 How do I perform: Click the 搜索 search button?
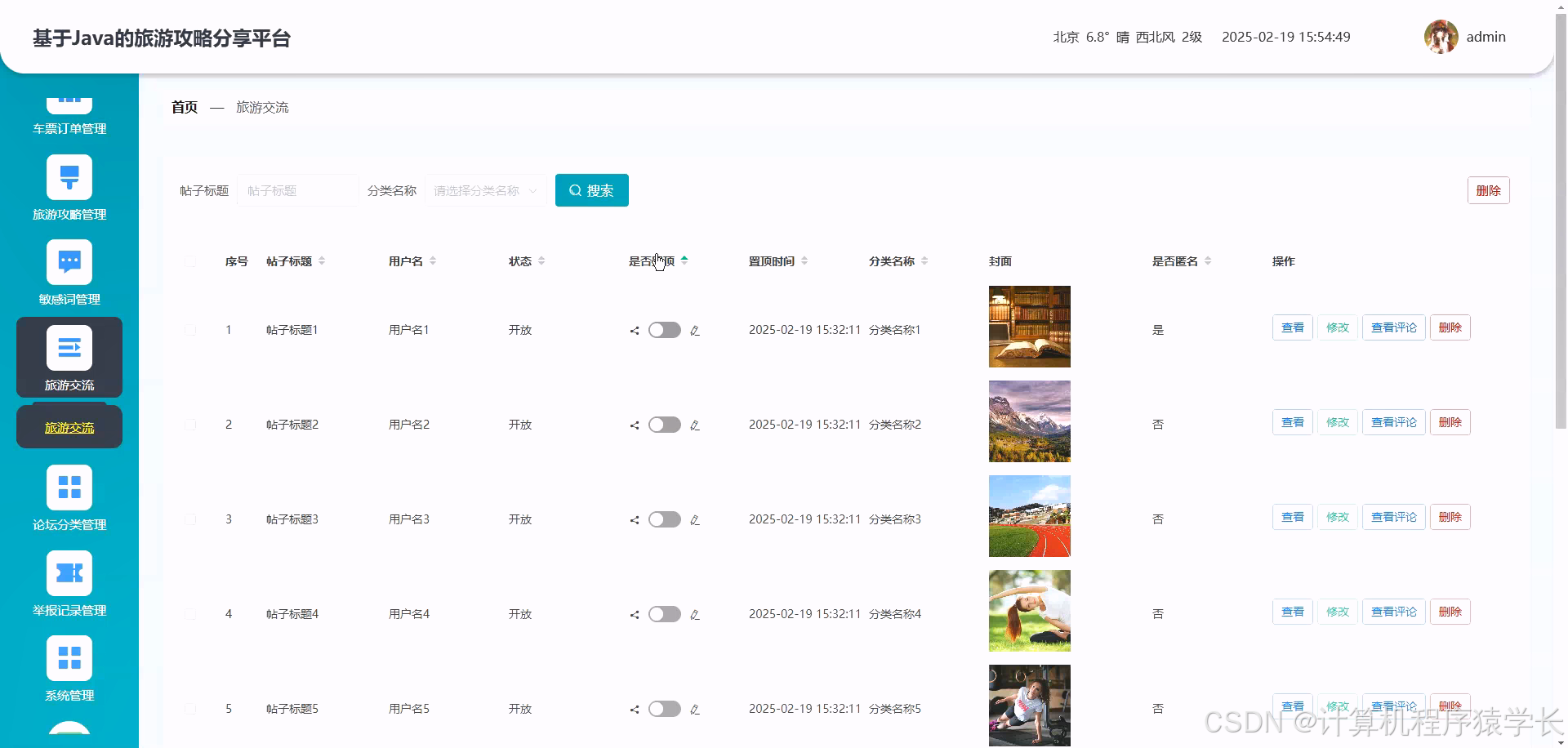[592, 190]
